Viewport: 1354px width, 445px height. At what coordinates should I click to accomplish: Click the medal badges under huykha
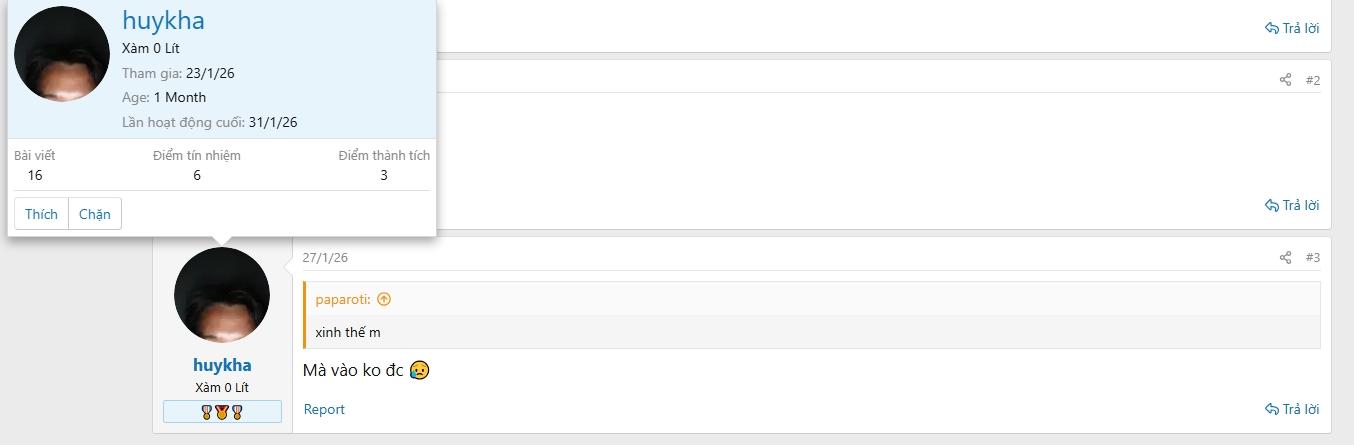pyautogui.click(x=222, y=412)
